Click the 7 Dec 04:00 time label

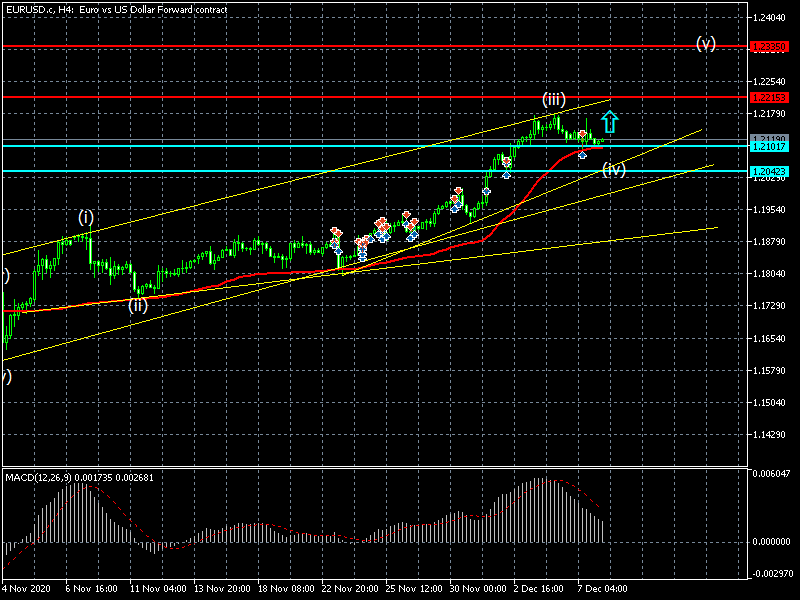point(600,590)
